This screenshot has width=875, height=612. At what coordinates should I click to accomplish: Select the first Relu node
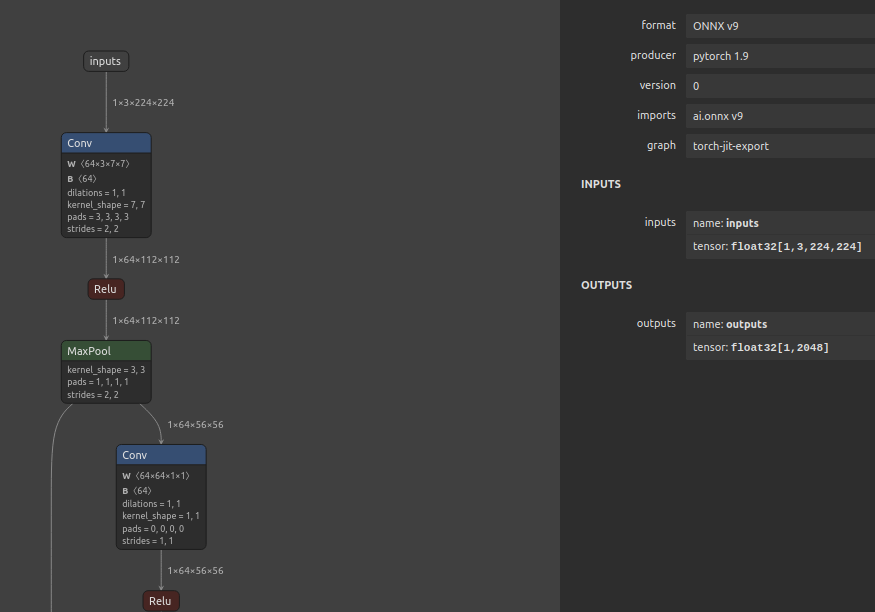point(105,289)
